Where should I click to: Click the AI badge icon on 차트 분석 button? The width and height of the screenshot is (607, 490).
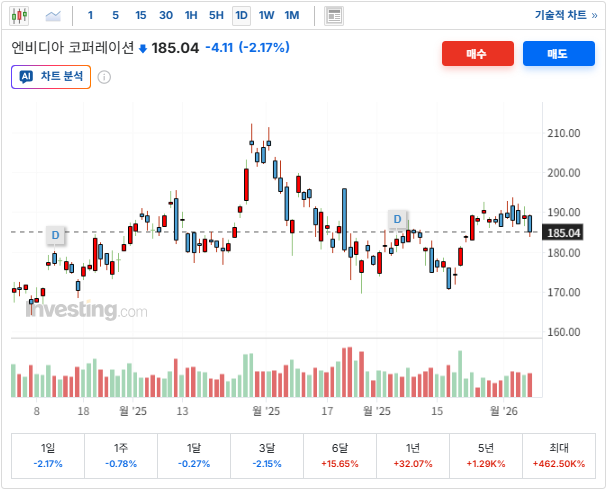pyautogui.click(x=26, y=77)
